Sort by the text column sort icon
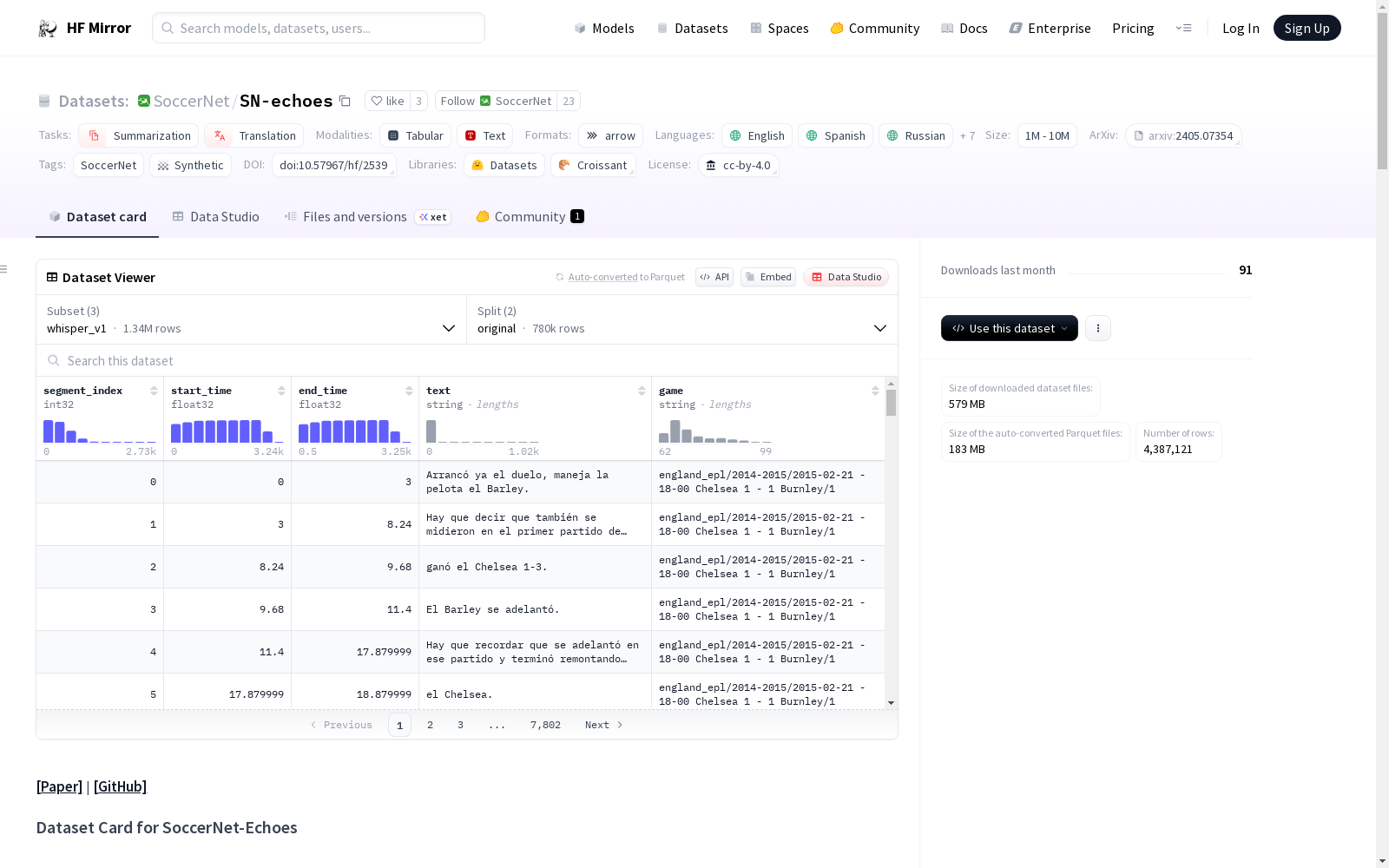Viewport: 1389px width, 868px height. pyautogui.click(x=642, y=391)
